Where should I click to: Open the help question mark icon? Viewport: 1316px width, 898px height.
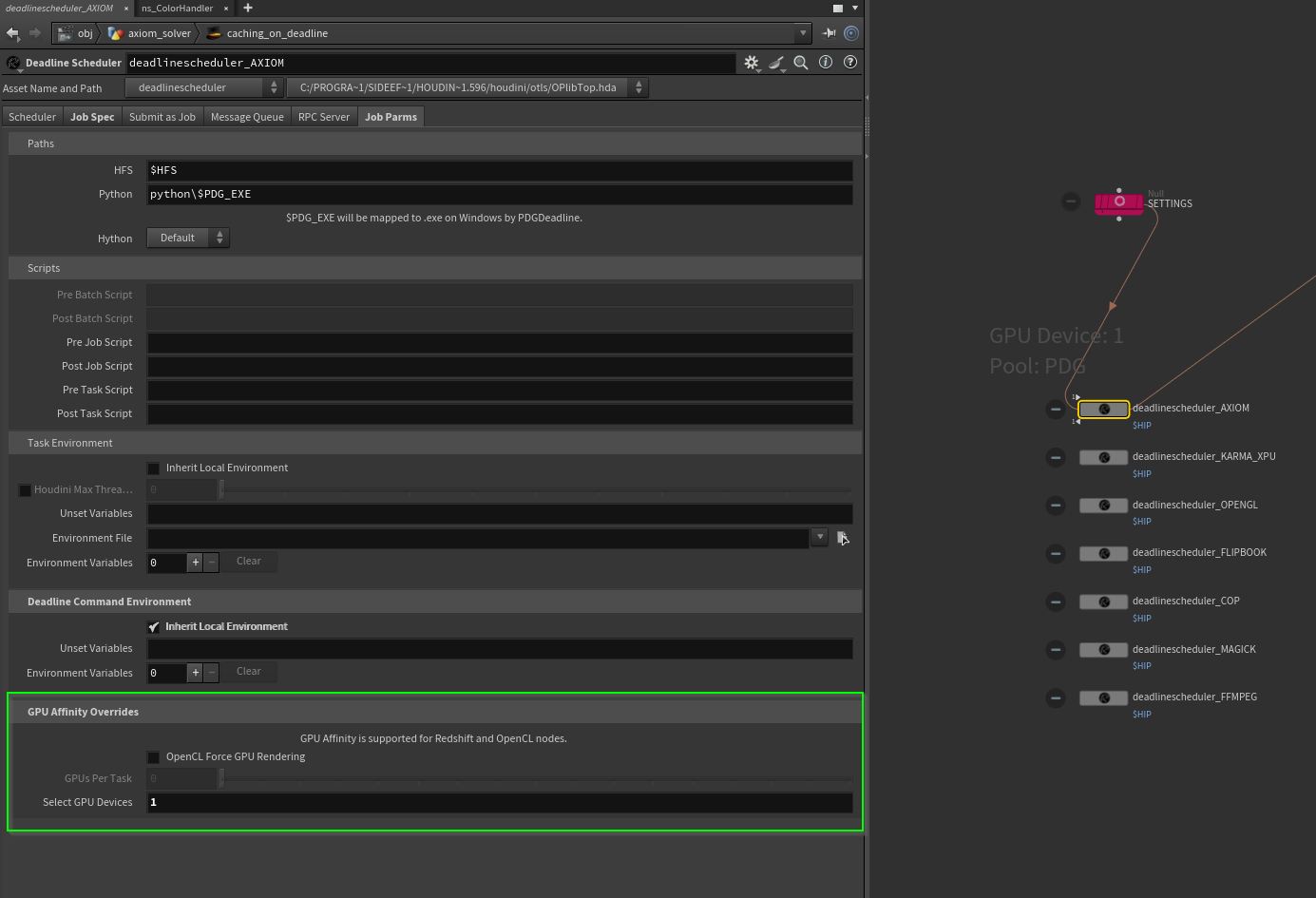tap(850, 63)
